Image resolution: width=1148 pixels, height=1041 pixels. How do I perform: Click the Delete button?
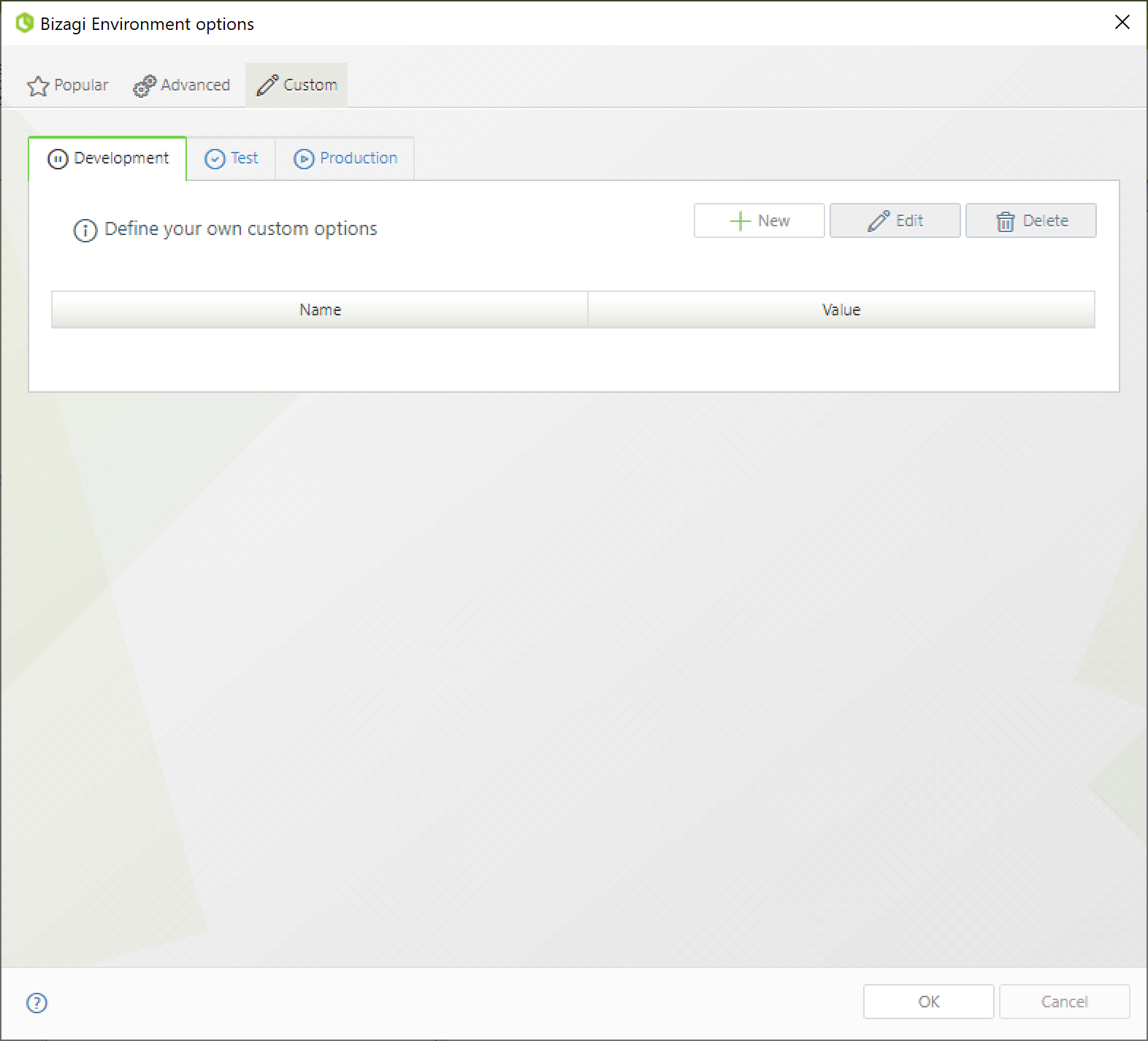click(1031, 220)
